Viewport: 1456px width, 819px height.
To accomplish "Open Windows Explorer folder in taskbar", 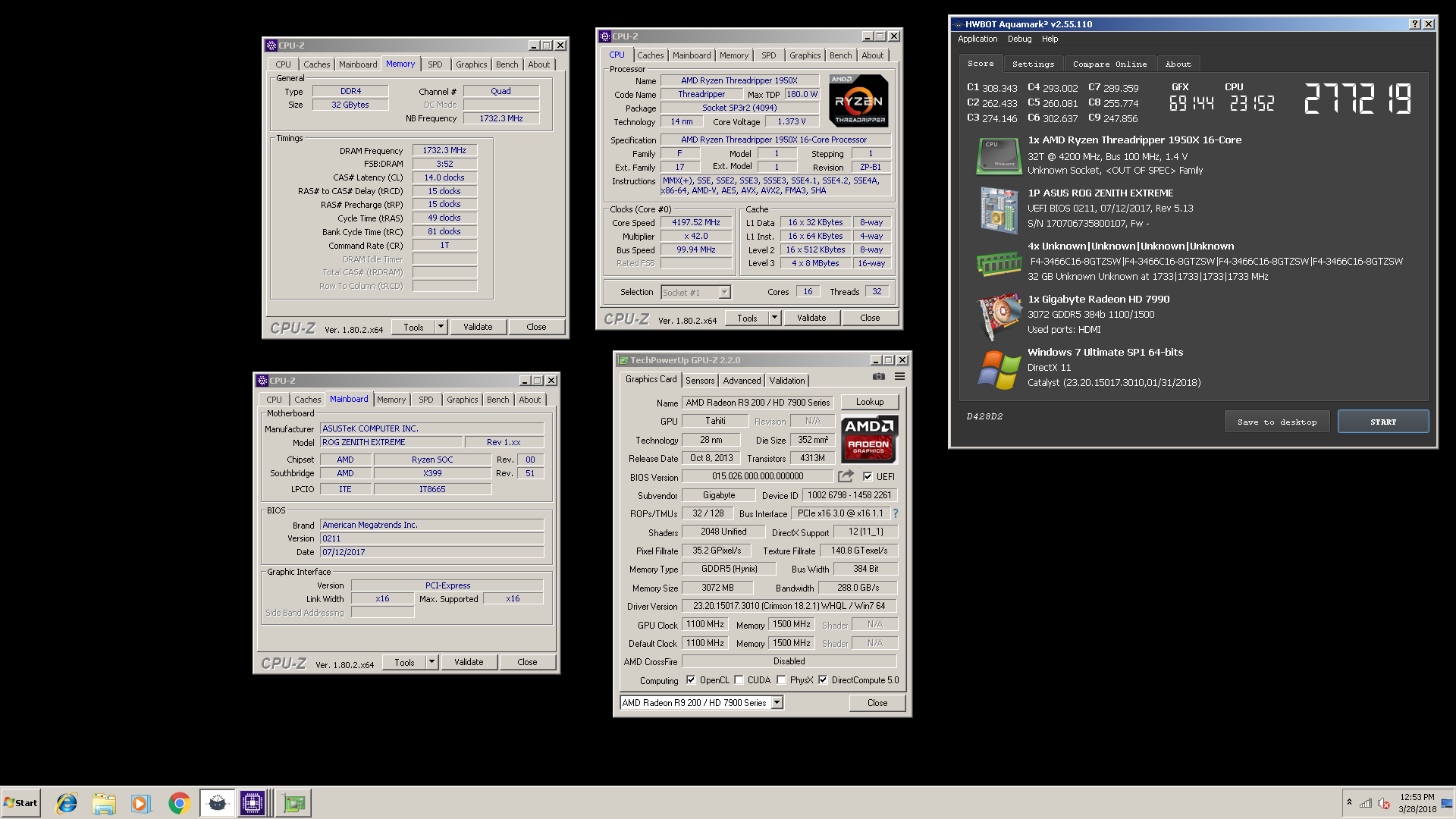I will pyautogui.click(x=104, y=803).
